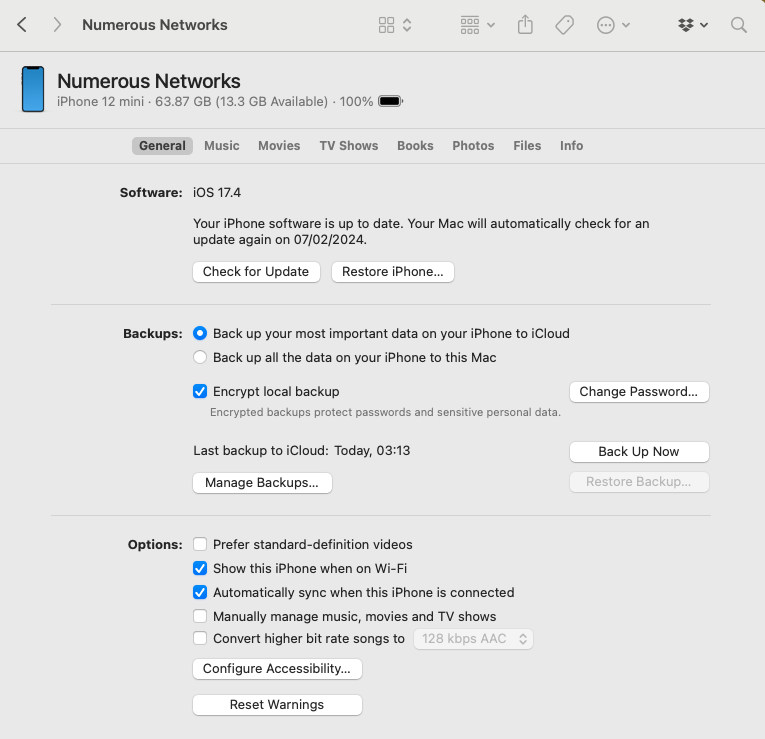
Task: Check Convert higher bit rate songs to
Action: point(200,638)
